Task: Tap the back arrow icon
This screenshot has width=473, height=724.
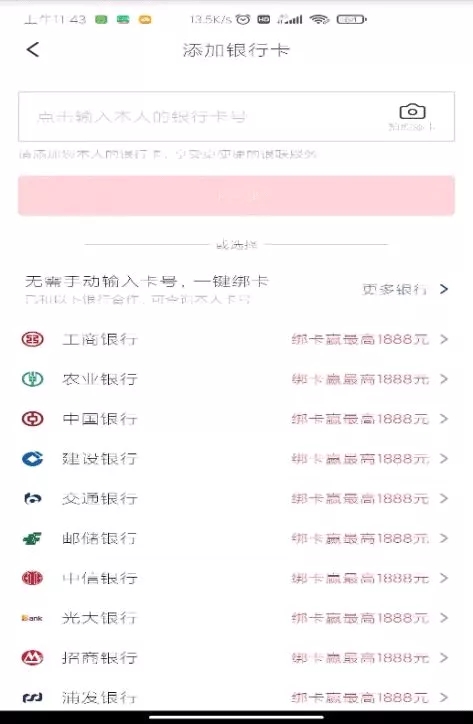Action: 33,49
